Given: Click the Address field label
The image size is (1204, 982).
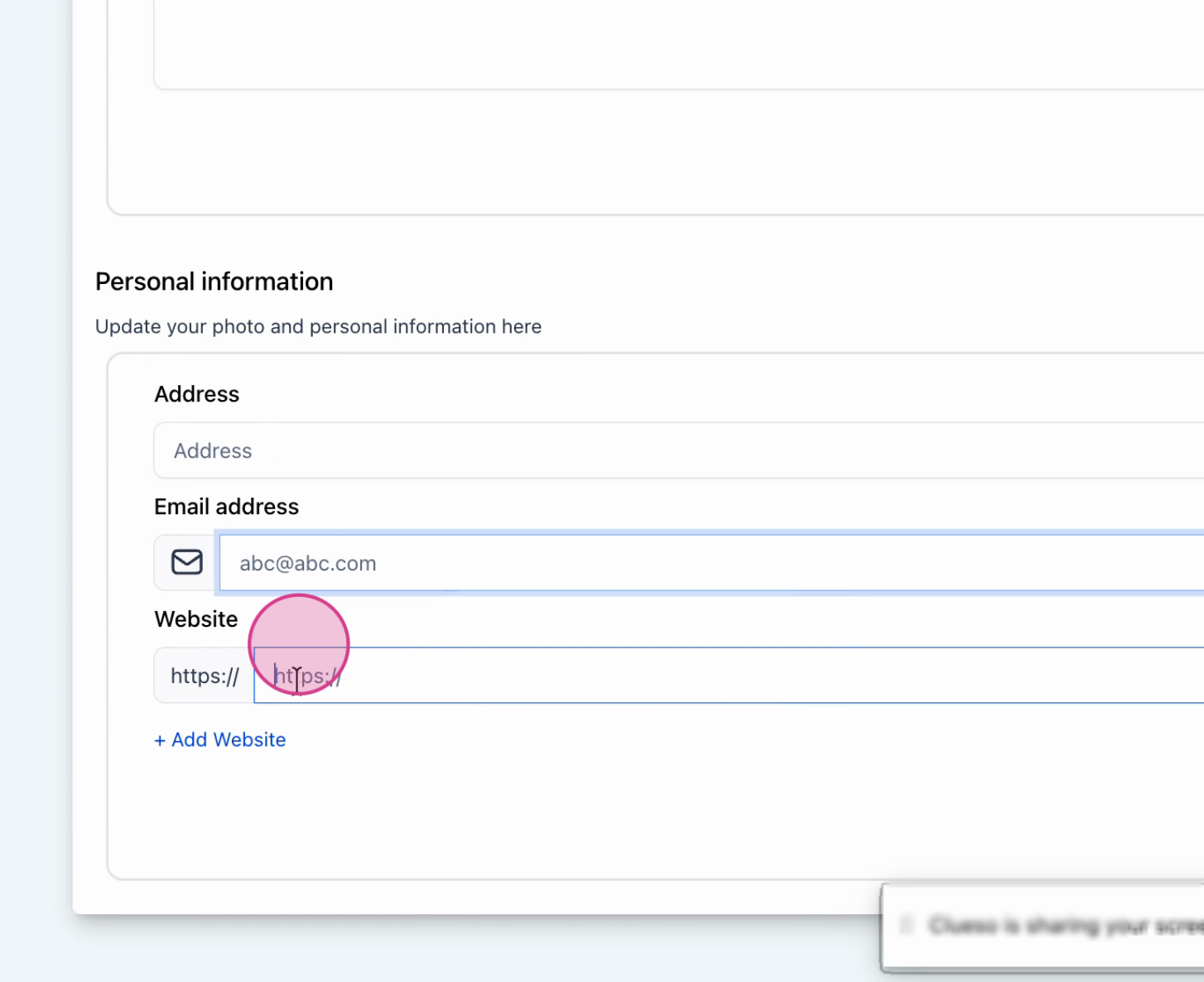Looking at the screenshot, I should [197, 394].
